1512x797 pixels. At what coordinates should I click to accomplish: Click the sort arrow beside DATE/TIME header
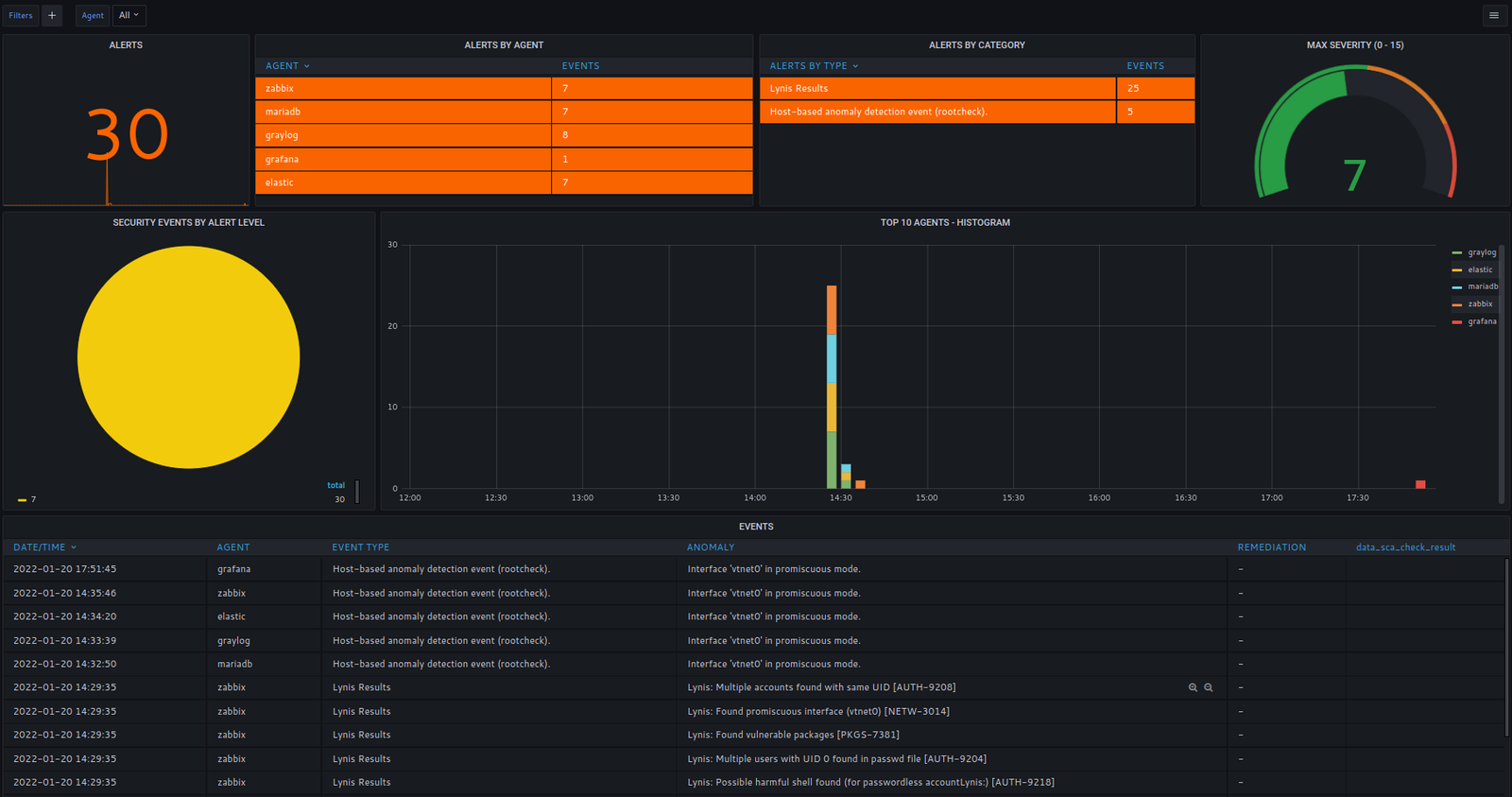[x=74, y=547]
